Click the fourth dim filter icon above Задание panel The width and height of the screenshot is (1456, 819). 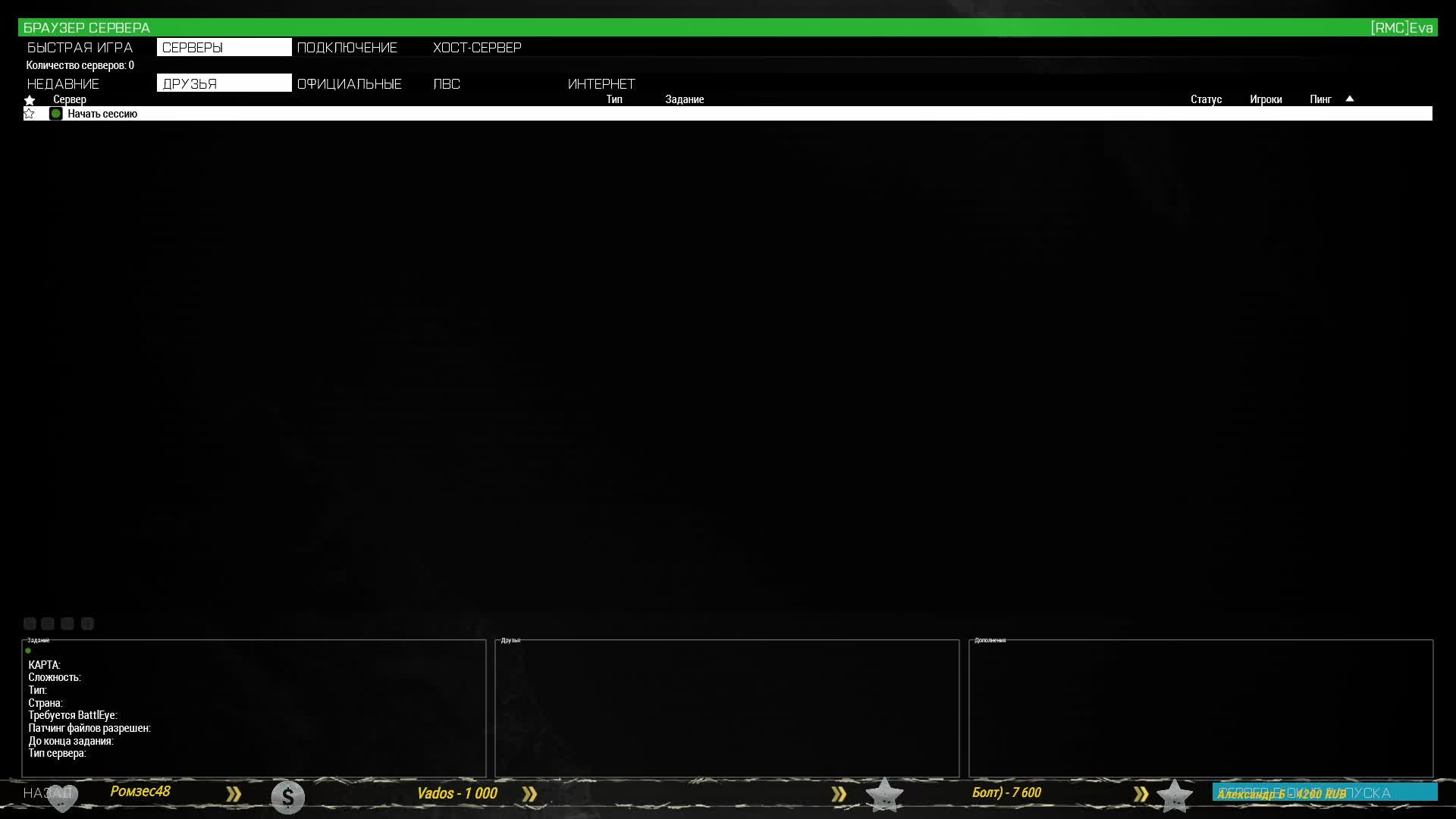(x=87, y=623)
